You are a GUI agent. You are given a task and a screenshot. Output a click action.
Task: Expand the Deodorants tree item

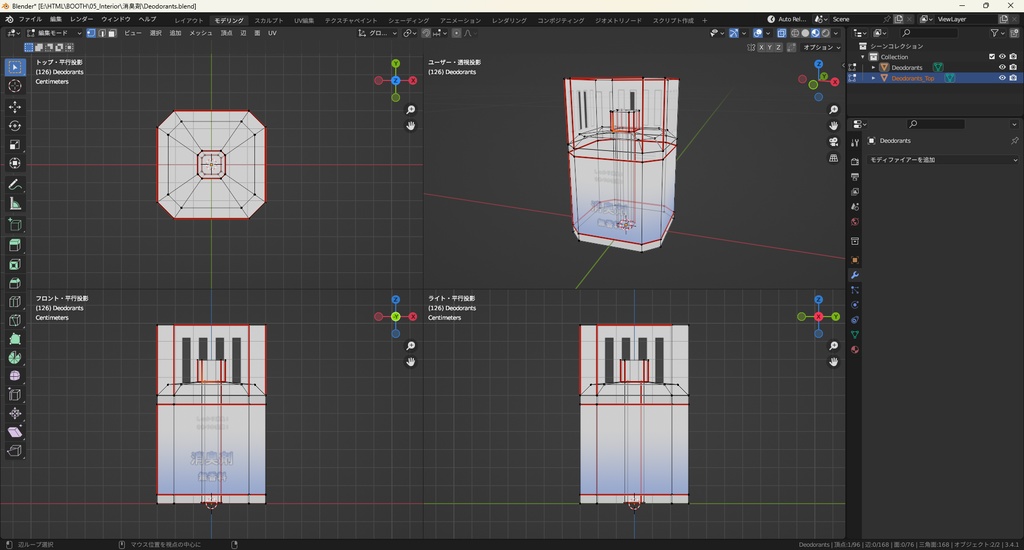pos(873,67)
